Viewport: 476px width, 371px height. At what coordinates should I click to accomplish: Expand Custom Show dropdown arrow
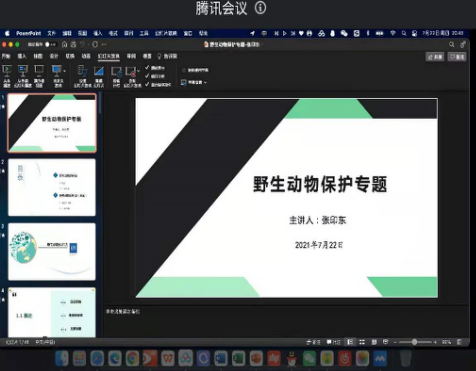64,71
